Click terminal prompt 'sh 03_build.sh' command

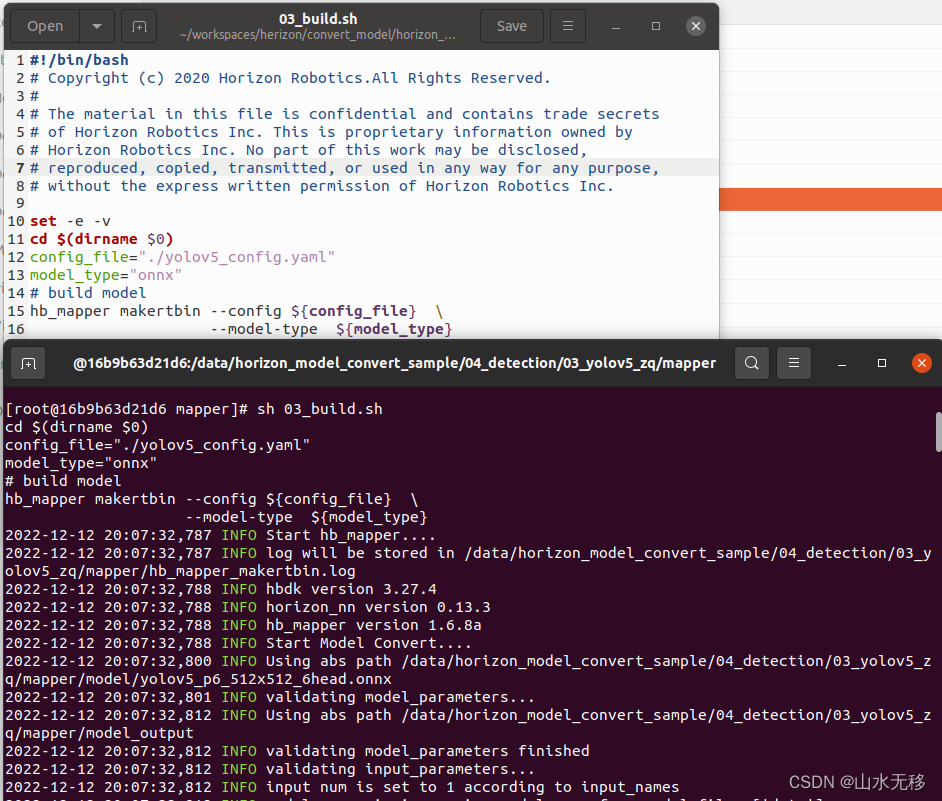click(320, 409)
